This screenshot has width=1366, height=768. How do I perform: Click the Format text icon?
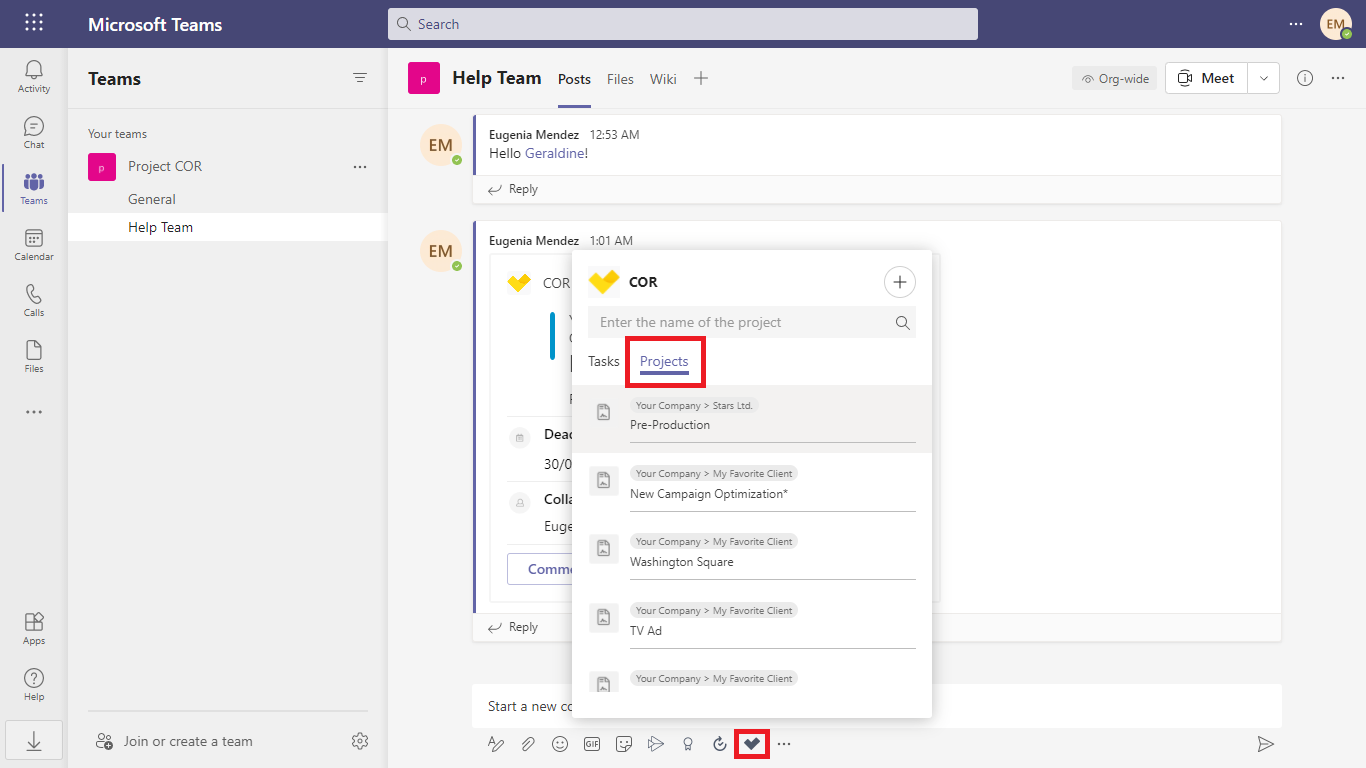(x=496, y=744)
